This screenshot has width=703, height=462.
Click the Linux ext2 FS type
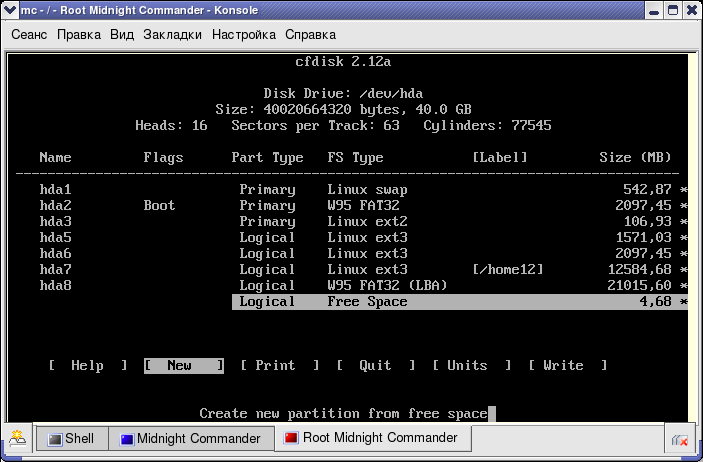pos(367,222)
